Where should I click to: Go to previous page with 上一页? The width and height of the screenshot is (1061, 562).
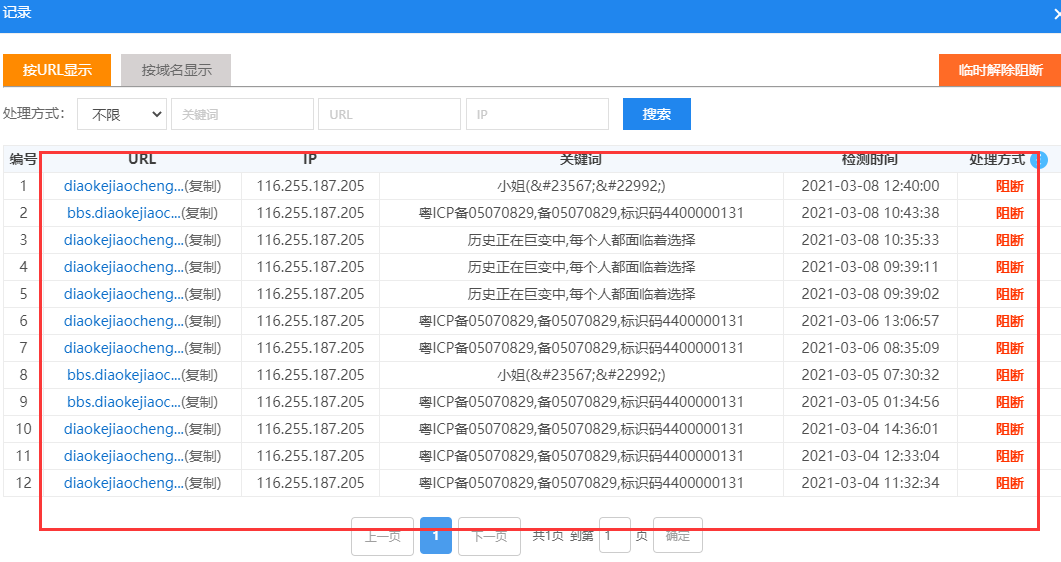point(382,536)
